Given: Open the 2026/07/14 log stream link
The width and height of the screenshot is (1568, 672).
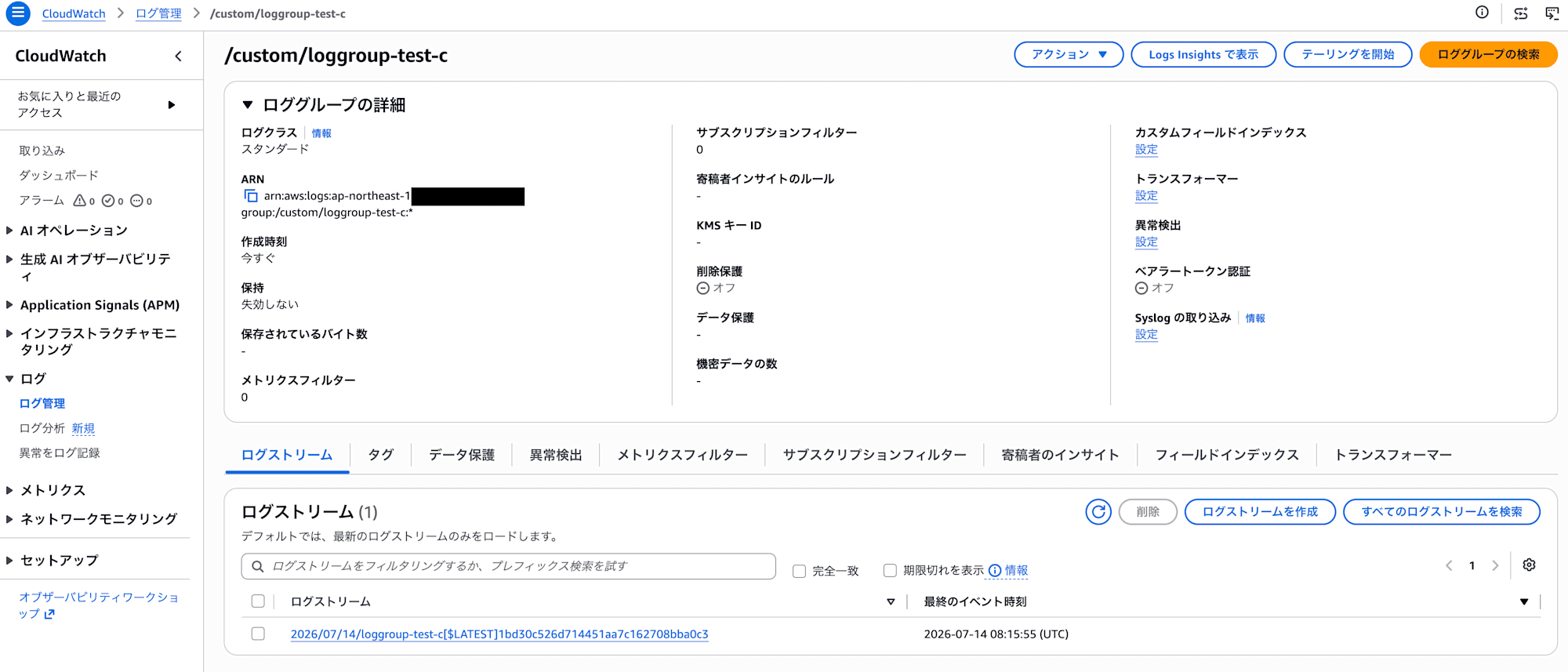Looking at the screenshot, I should (499, 634).
